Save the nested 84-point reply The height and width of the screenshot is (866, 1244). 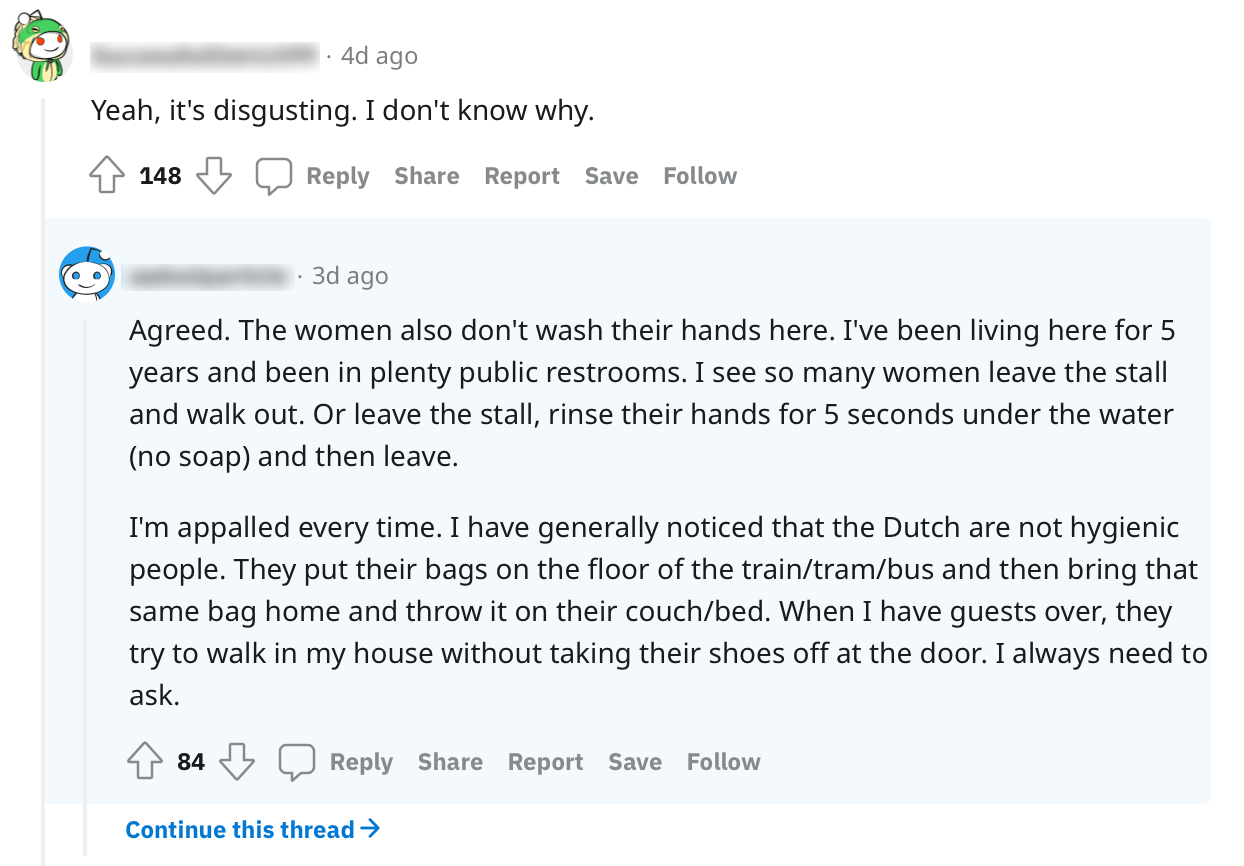pyautogui.click(x=635, y=762)
